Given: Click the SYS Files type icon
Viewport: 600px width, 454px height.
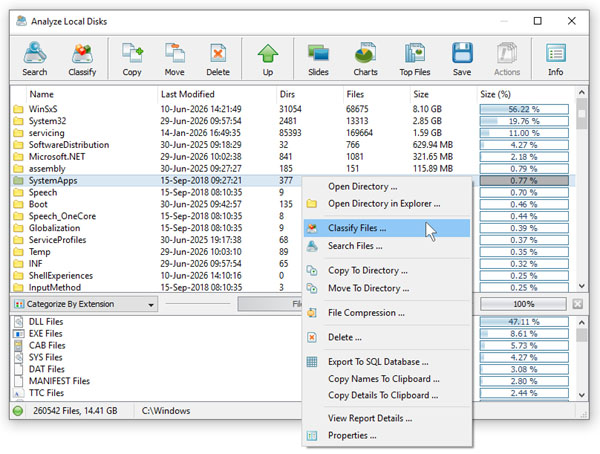Looking at the screenshot, I should click(18, 357).
